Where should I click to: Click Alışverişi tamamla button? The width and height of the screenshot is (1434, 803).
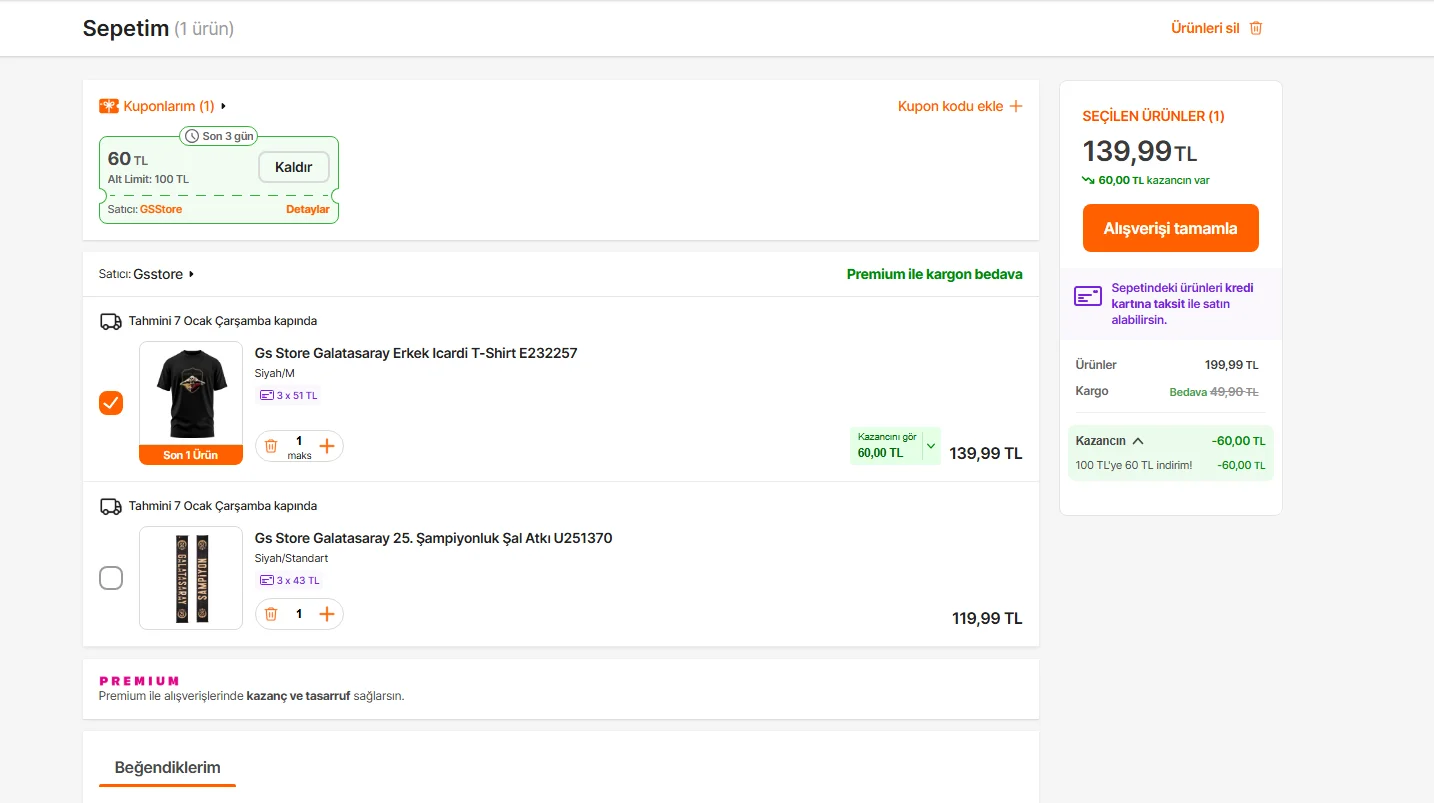point(1170,228)
